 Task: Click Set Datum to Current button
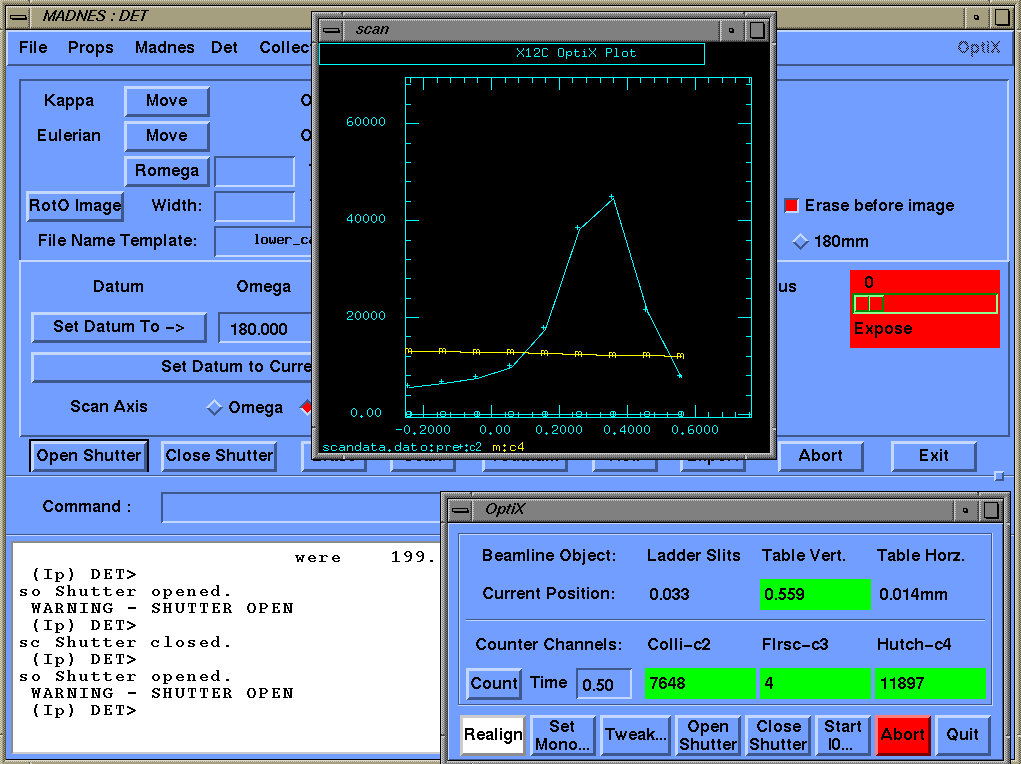172,367
